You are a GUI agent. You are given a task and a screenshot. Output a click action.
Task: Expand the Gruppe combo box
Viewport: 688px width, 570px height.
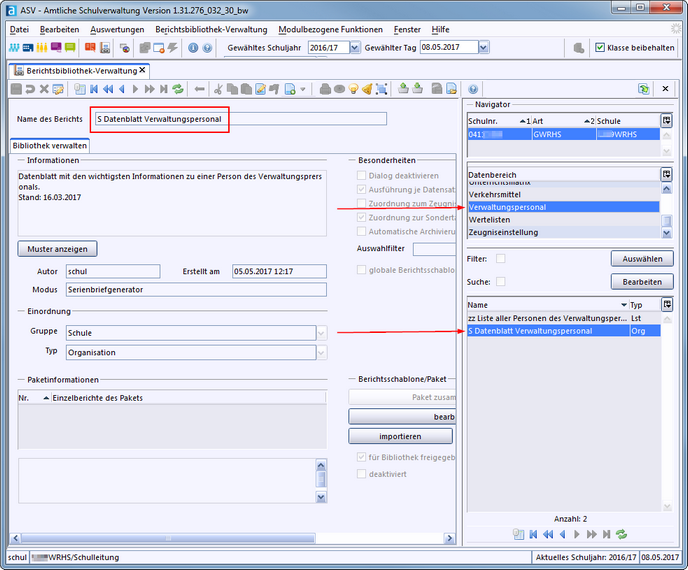click(321, 333)
